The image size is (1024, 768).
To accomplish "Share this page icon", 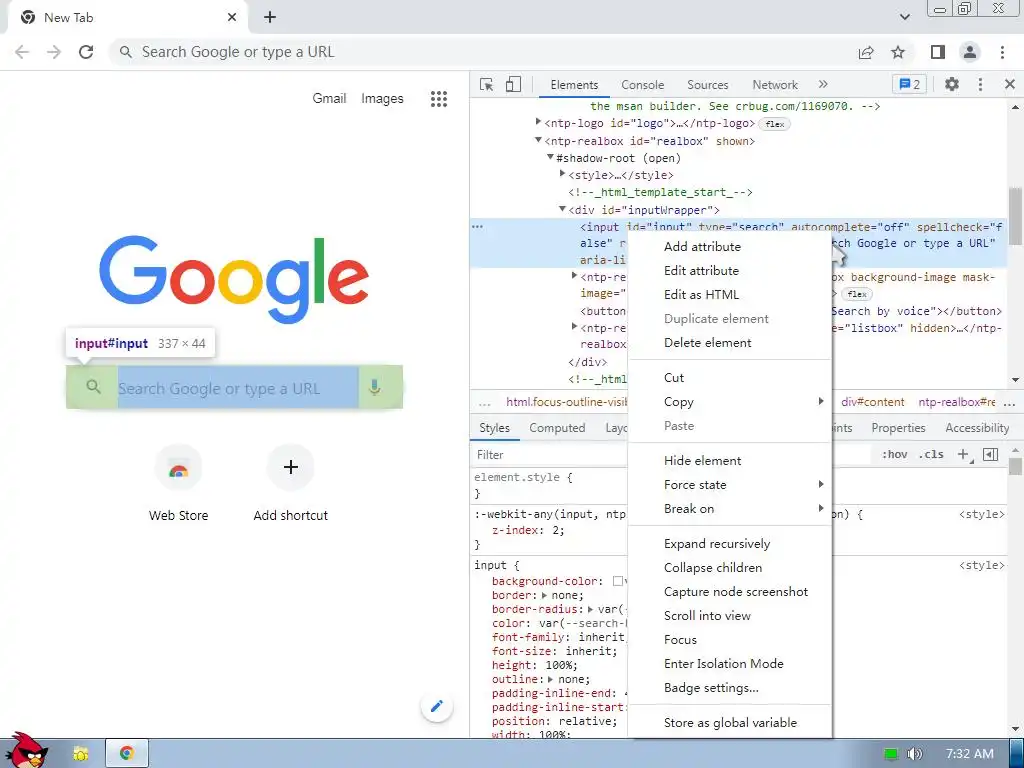I will [866, 52].
